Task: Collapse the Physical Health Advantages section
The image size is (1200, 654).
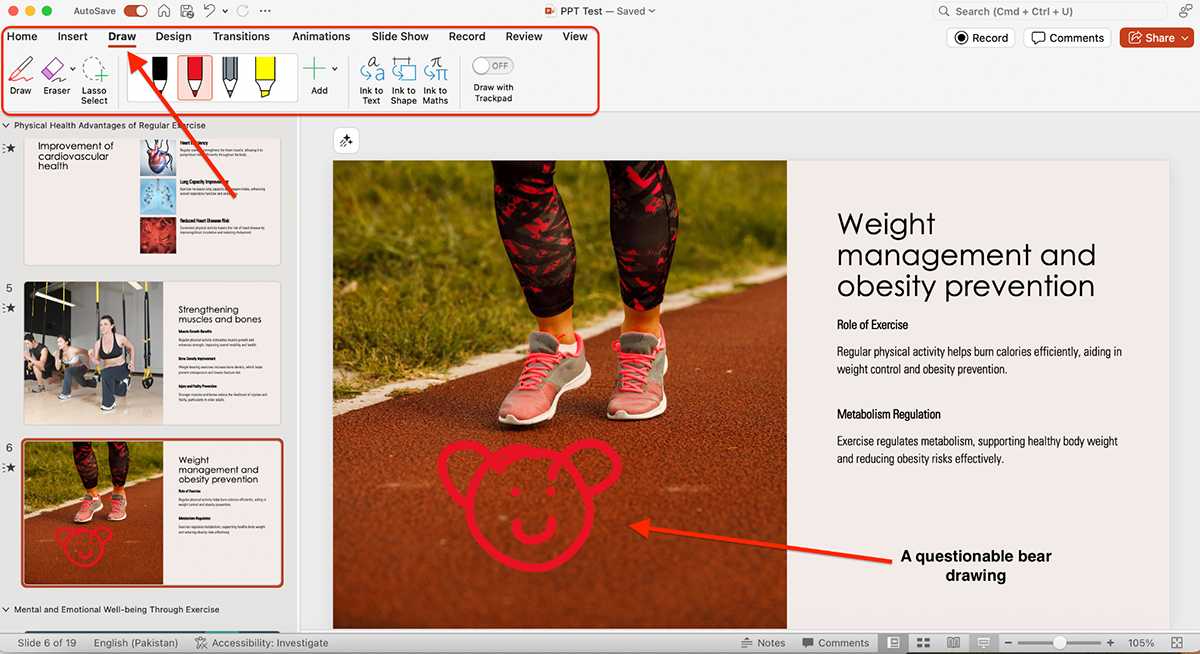Action: coord(7,126)
